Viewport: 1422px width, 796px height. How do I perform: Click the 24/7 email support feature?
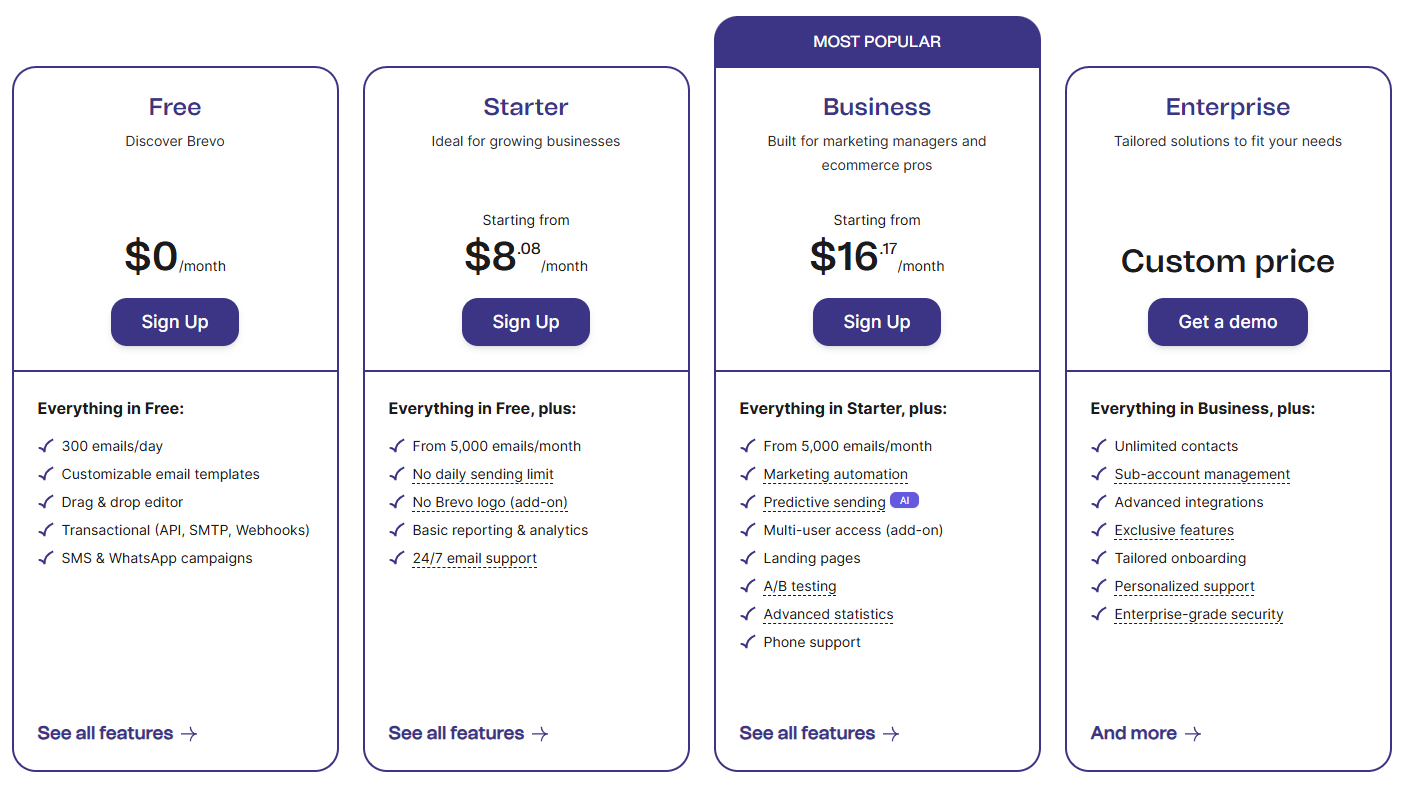click(474, 558)
